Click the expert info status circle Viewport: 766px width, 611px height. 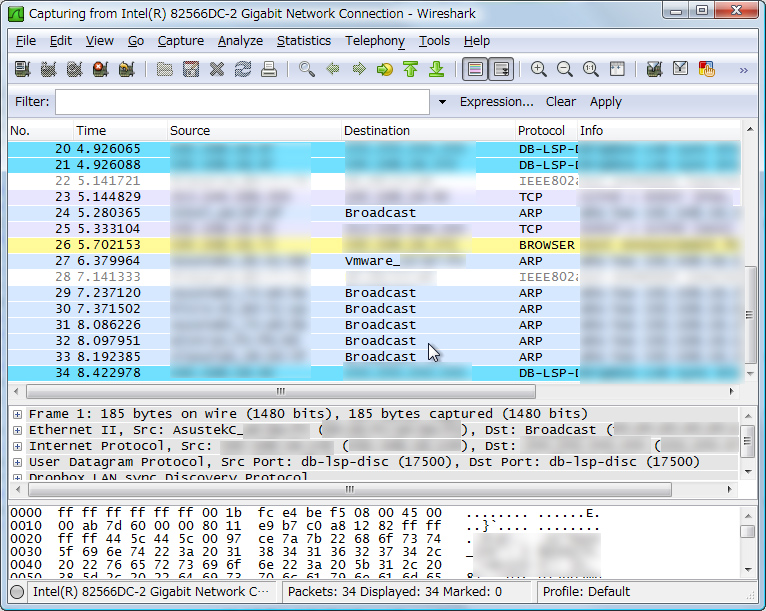tap(17, 592)
